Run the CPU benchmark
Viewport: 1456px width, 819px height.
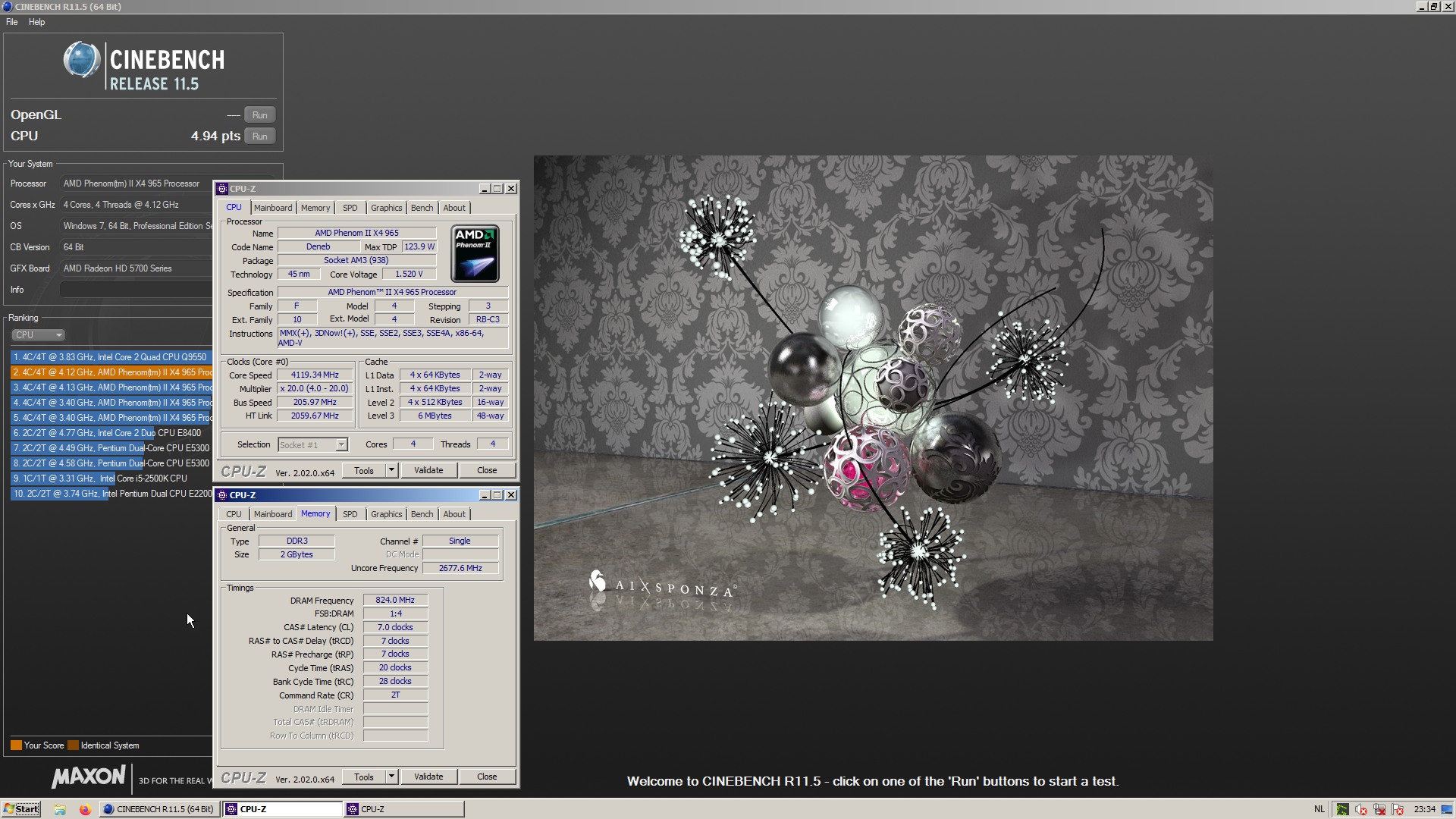[x=259, y=136]
